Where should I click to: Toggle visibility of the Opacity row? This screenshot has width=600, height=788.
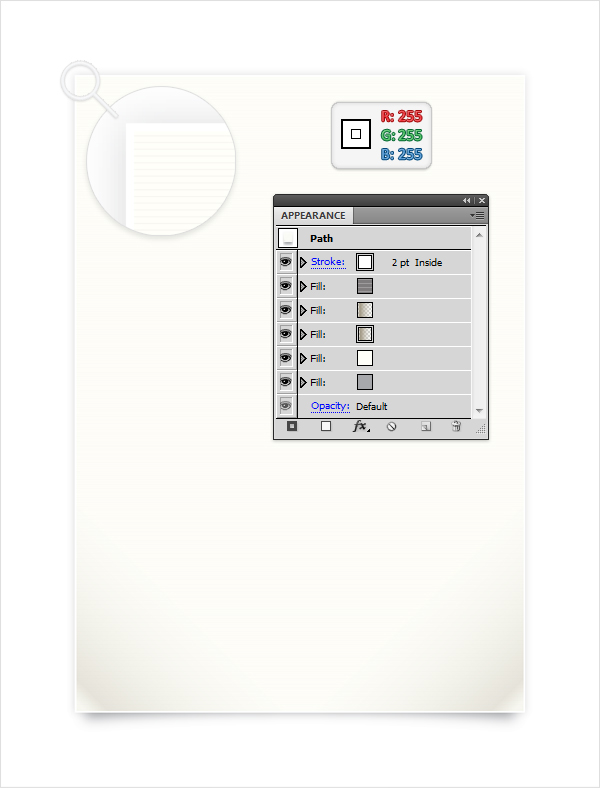(285, 406)
